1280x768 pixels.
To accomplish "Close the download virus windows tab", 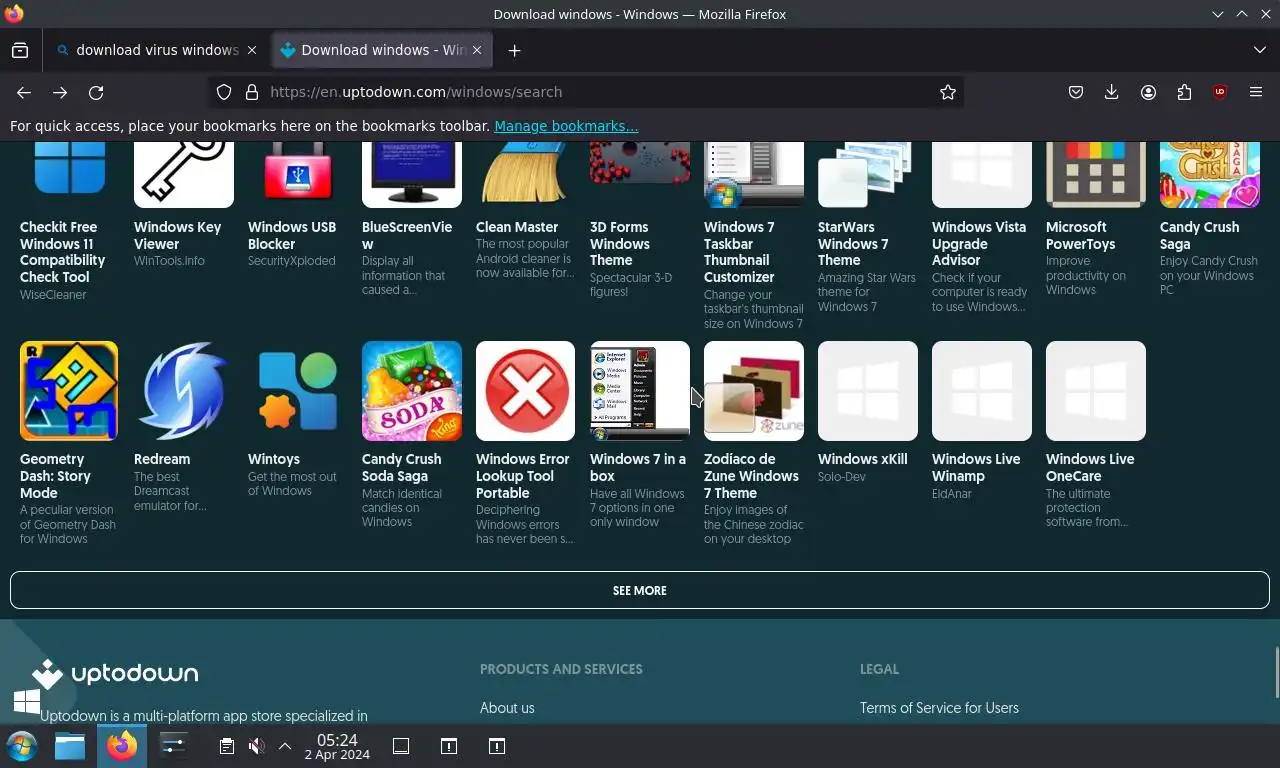I will click(252, 50).
